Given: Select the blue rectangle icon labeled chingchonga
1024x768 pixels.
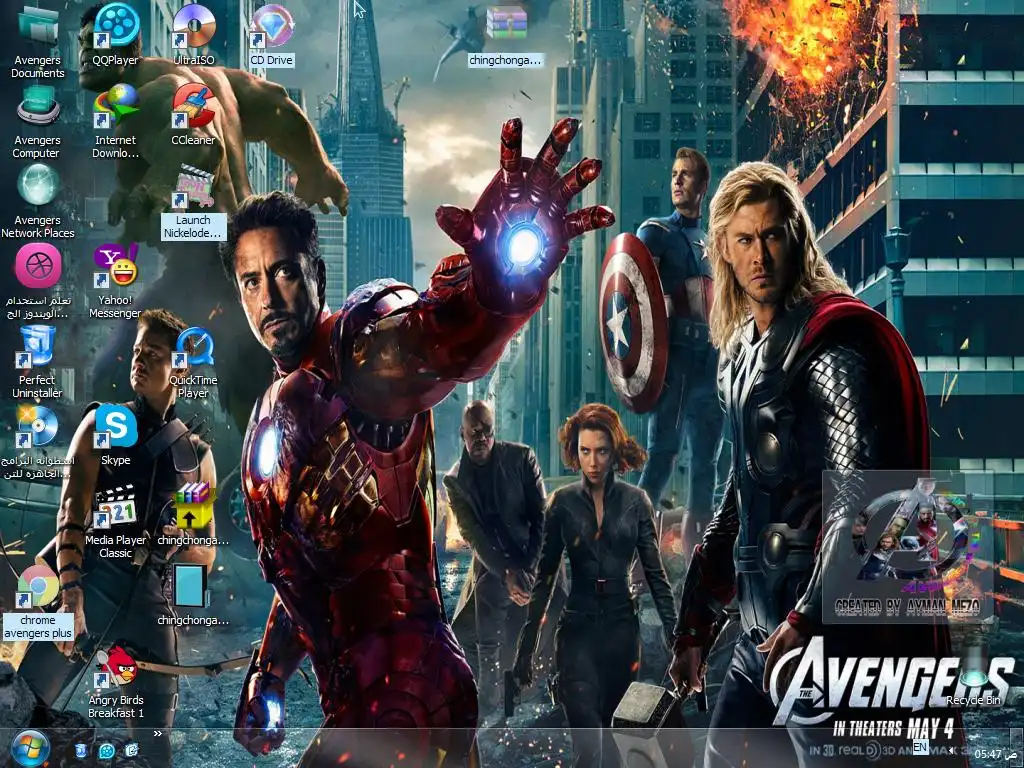Looking at the screenshot, I should (x=193, y=596).
